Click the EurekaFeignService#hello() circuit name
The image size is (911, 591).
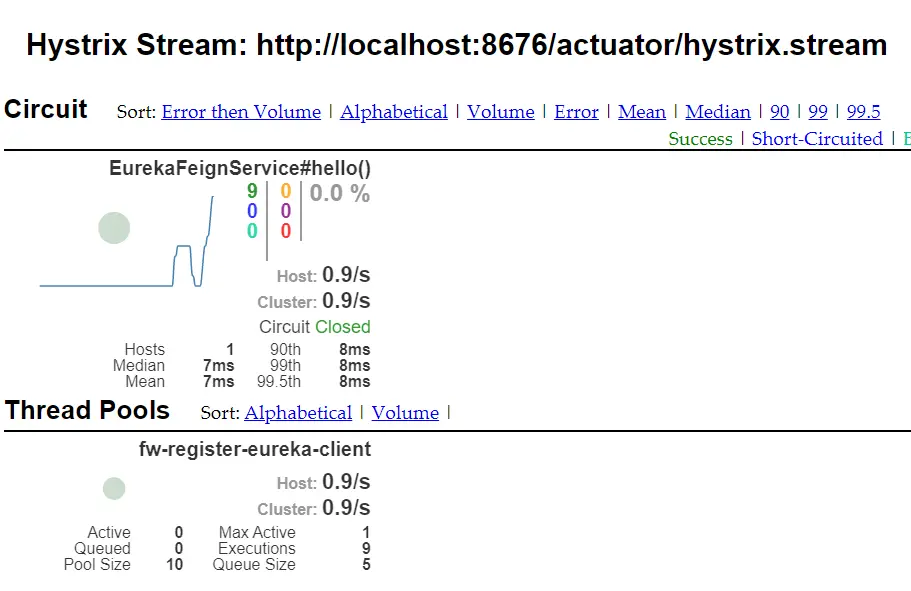tap(240, 169)
